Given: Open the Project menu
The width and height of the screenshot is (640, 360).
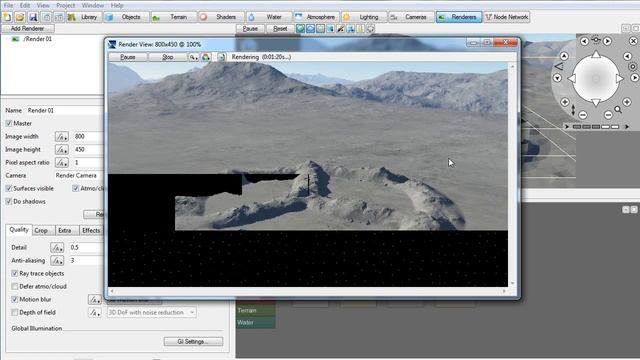Looking at the screenshot, I should [x=65, y=5].
